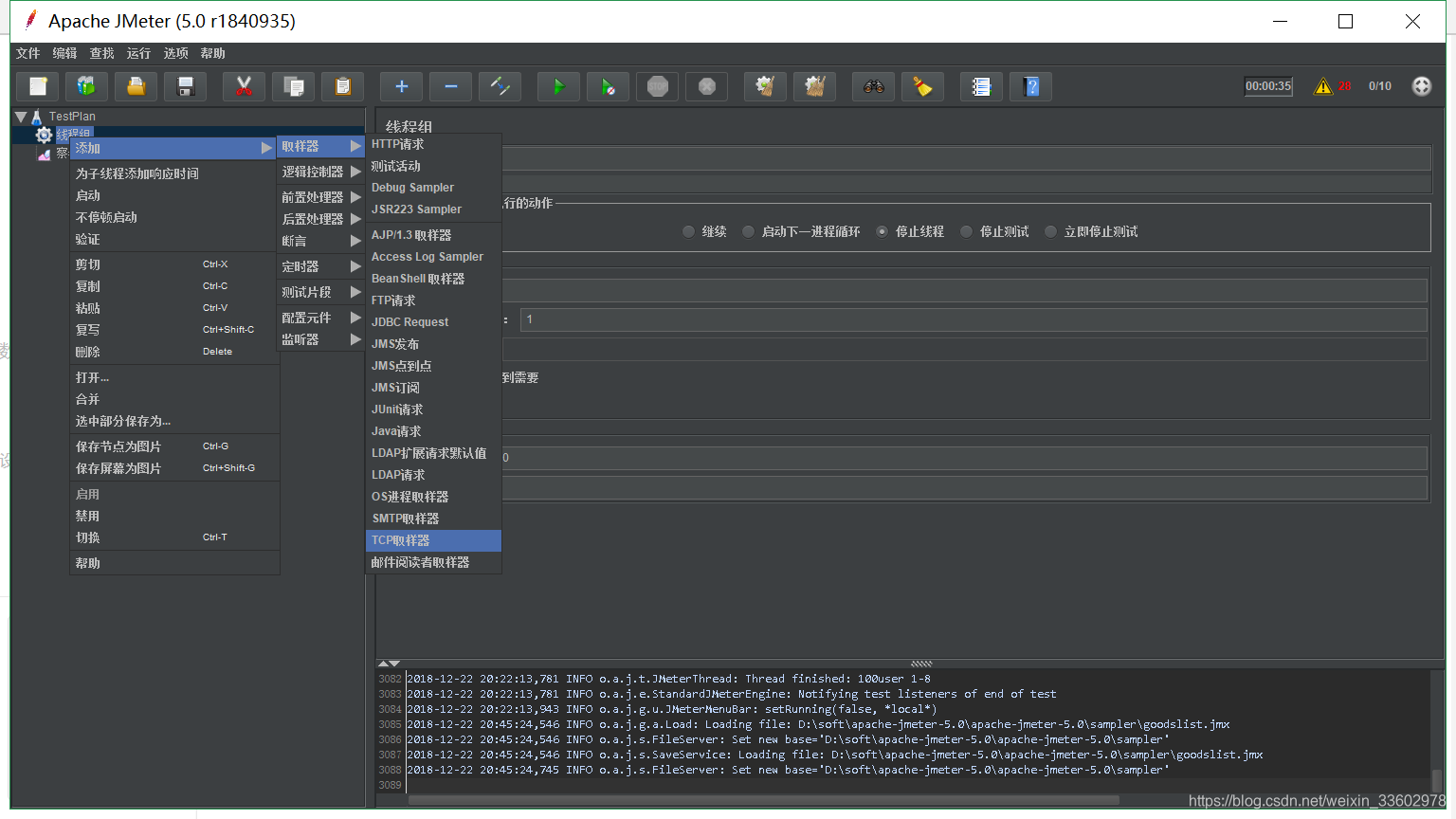Select 继续 radio button
Viewport: 1456px width, 819px height.
(688, 231)
